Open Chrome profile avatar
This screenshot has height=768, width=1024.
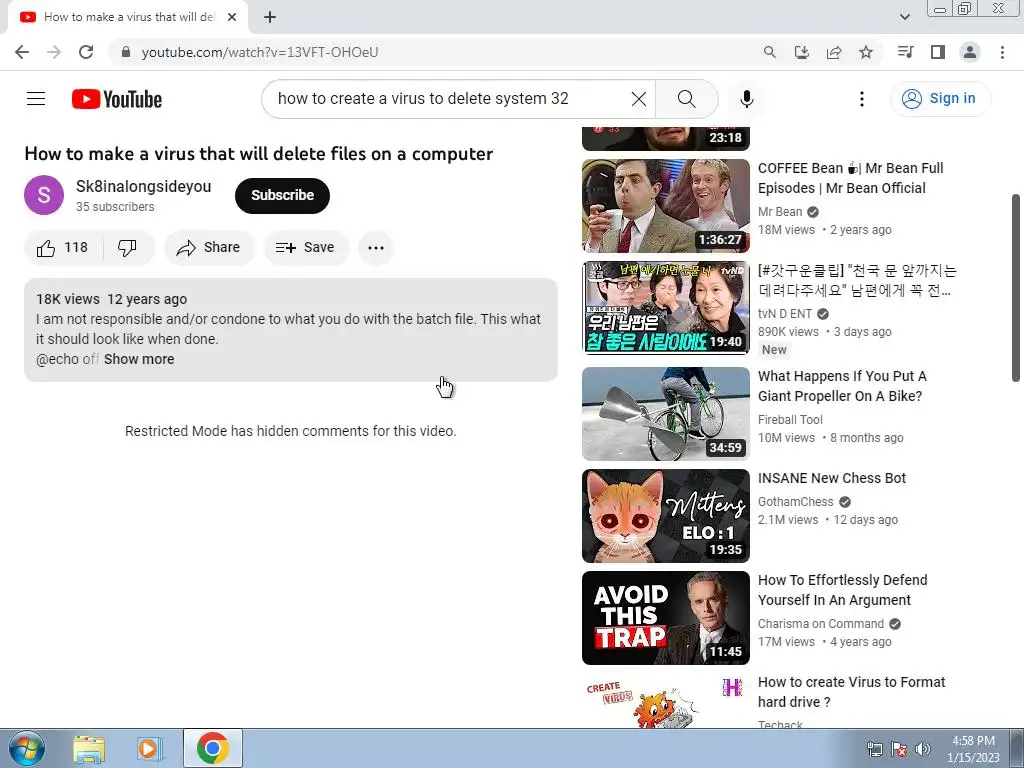[x=970, y=52]
